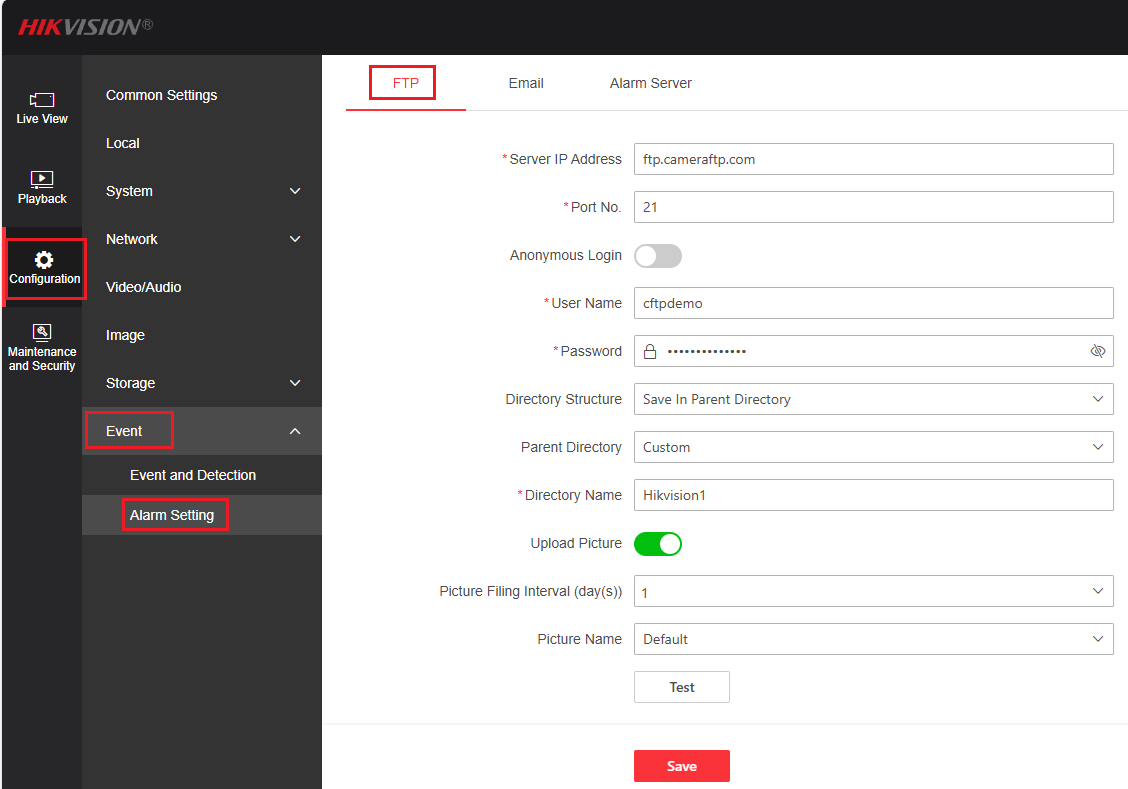Open the Picture Name dropdown
This screenshot has height=789, width=1128.
coord(873,639)
